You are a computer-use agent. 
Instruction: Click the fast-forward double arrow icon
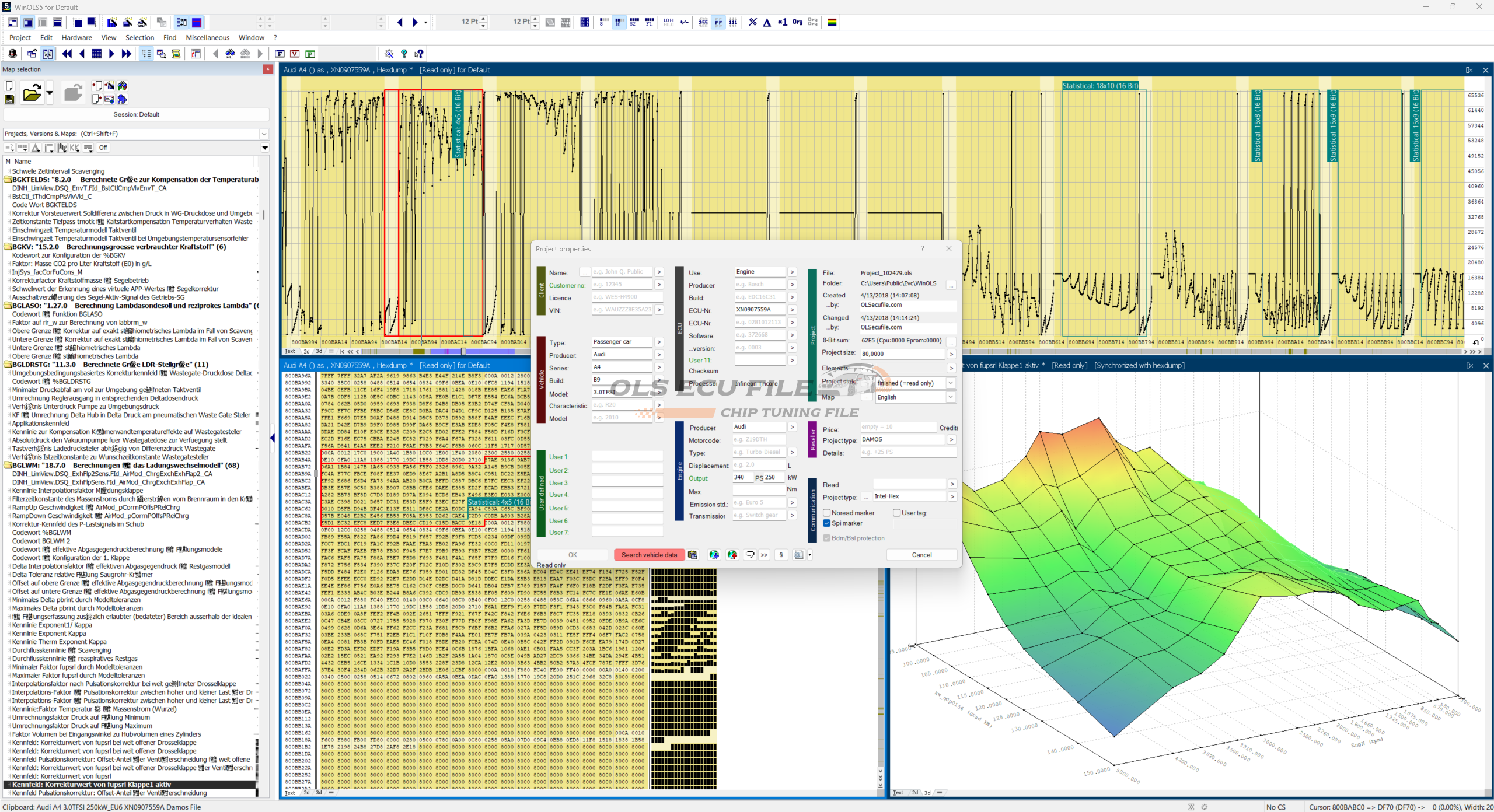pyautogui.click(x=126, y=54)
